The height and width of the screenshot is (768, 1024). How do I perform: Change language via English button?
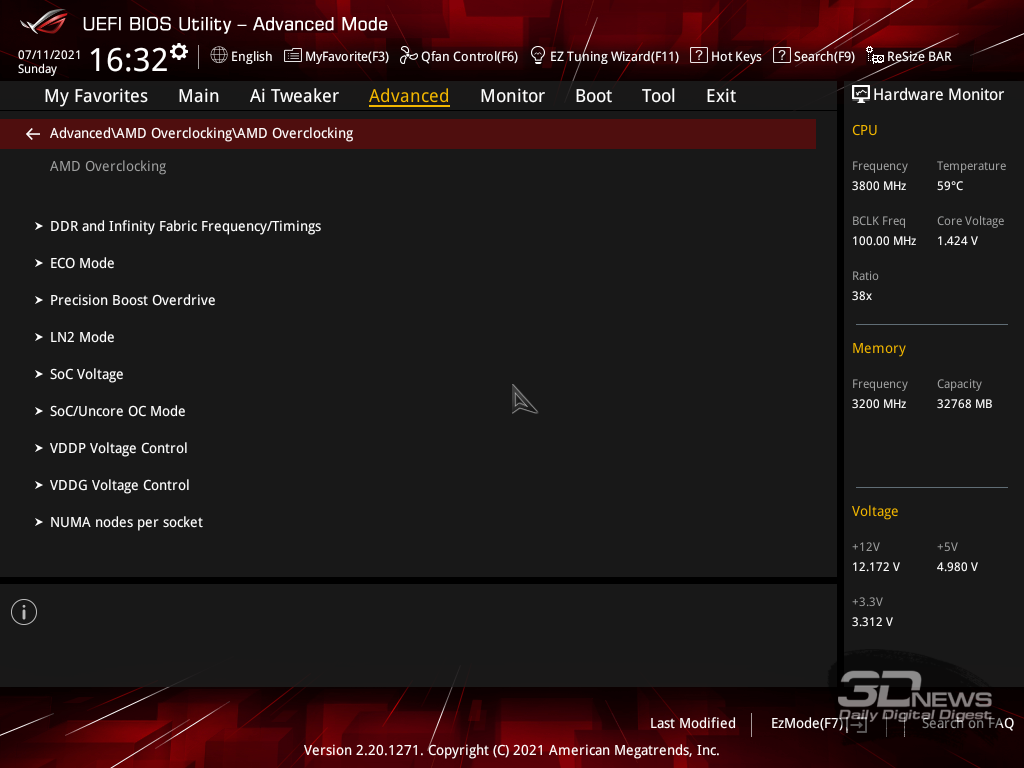pos(251,56)
